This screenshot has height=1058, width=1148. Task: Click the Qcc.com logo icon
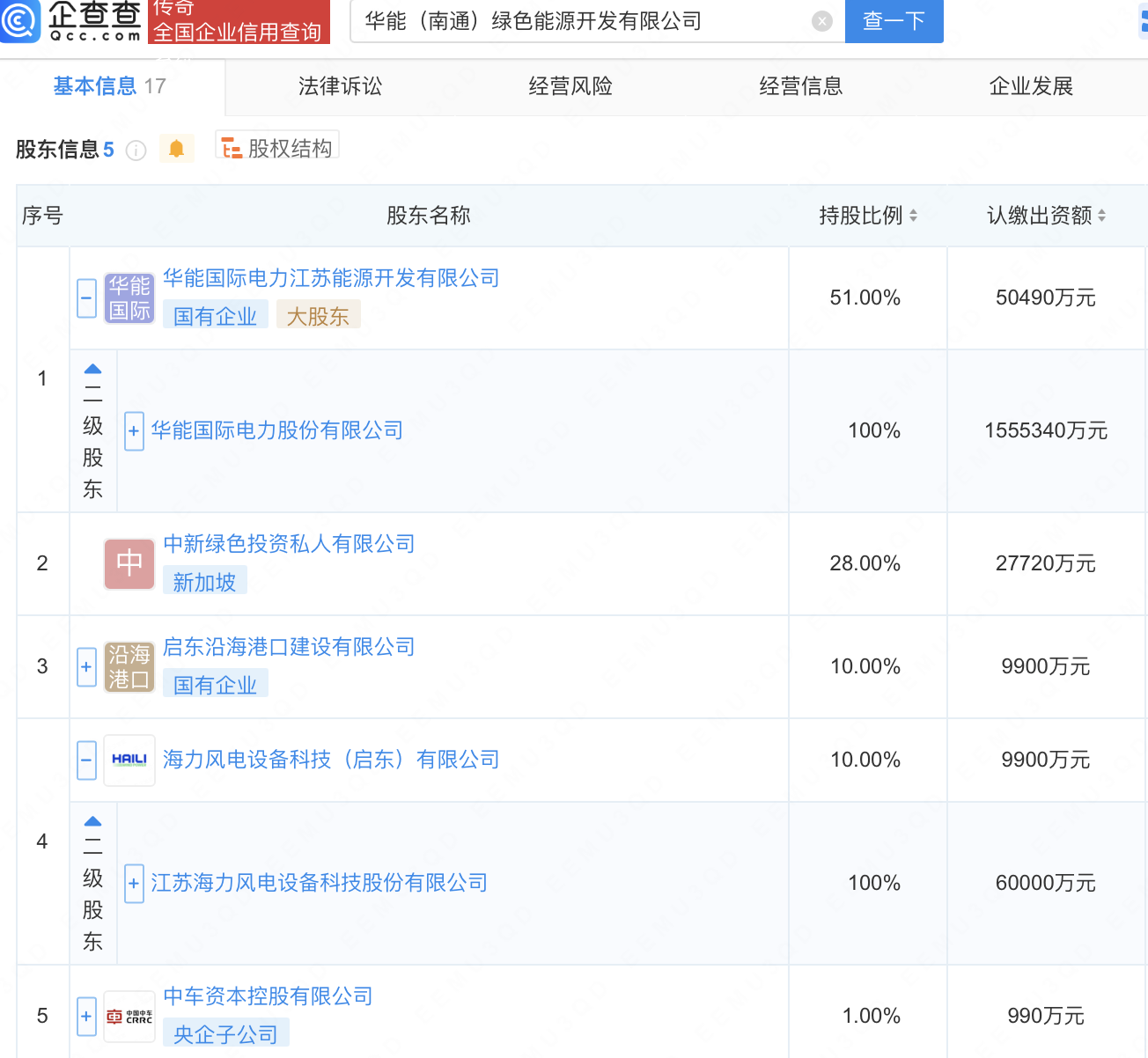[x=21, y=20]
